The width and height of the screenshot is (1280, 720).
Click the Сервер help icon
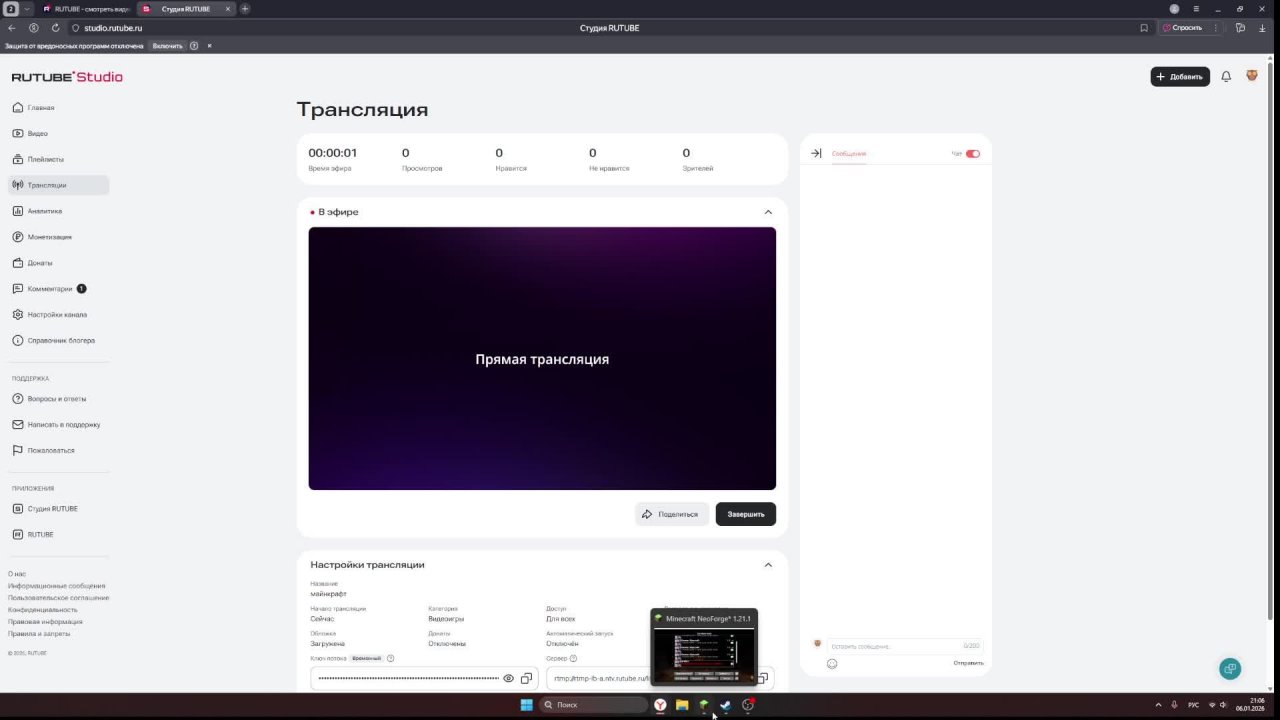(x=573, y=658)
